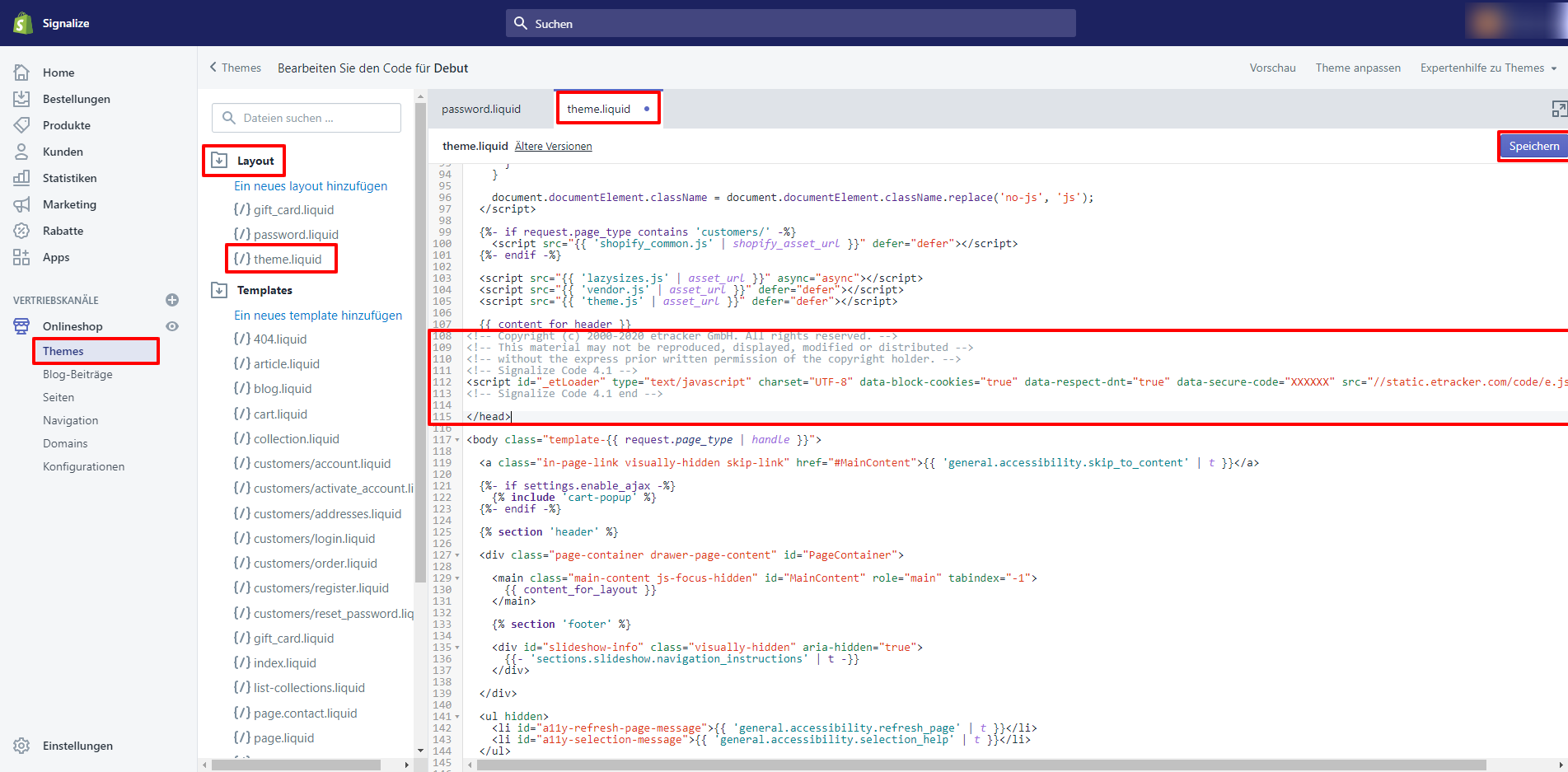
Task: Open Rabatte via its discount badge icon
Action: pos(22,231)
